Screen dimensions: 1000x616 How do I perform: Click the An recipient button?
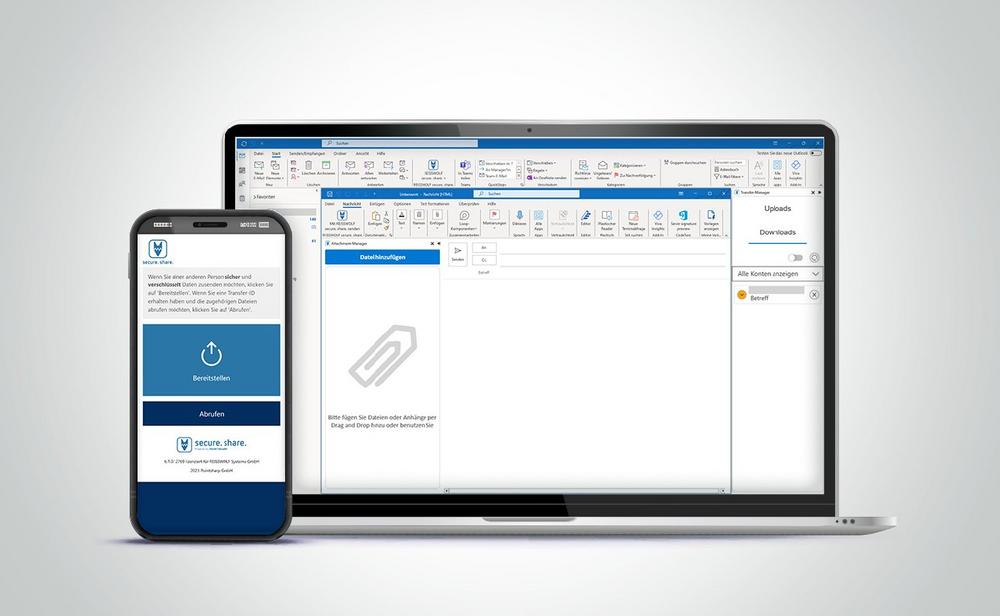(484, 247)
